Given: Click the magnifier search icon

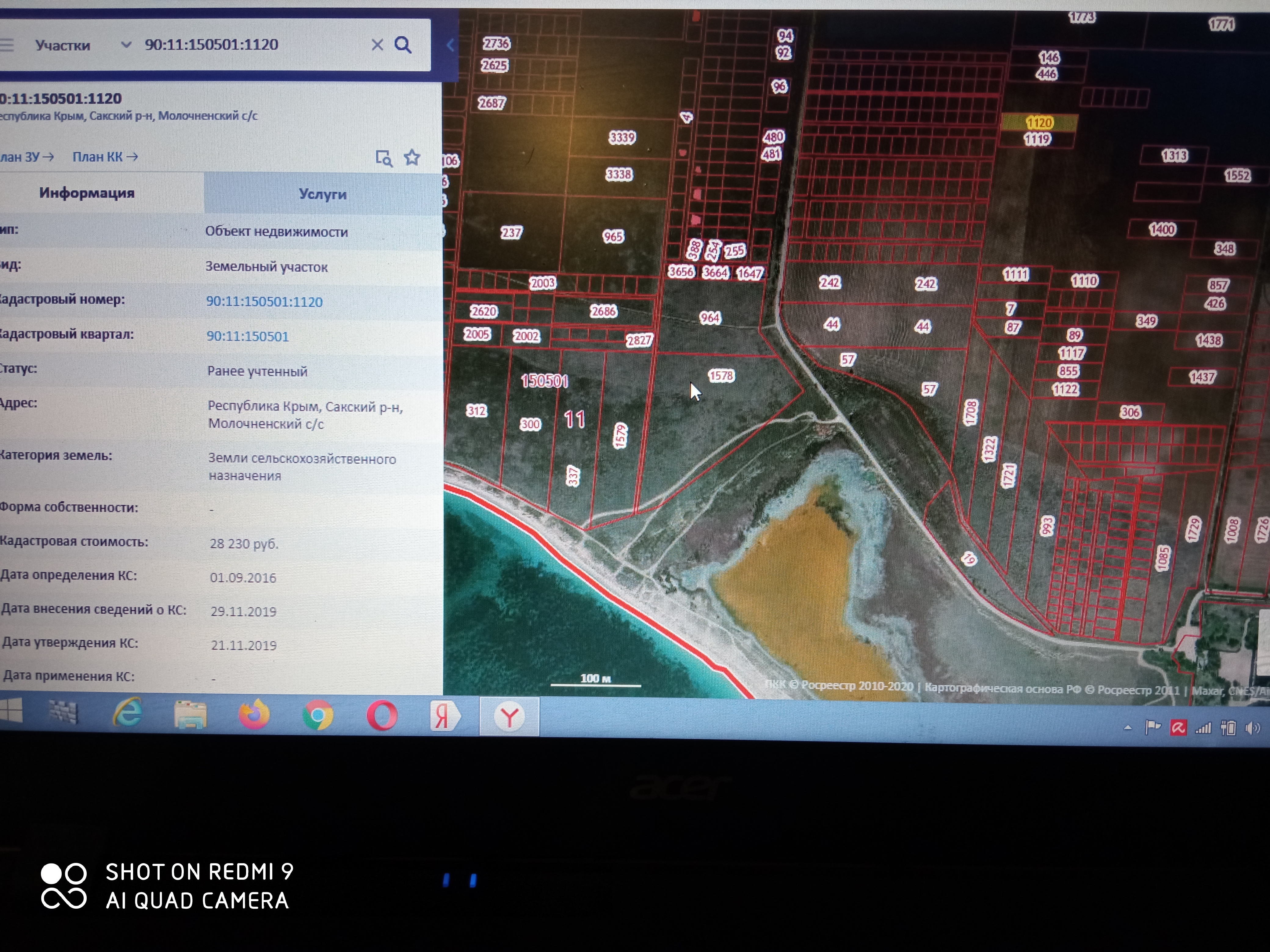Looking at the screenshot, I should pyautogui.click(x=403, y=45).
